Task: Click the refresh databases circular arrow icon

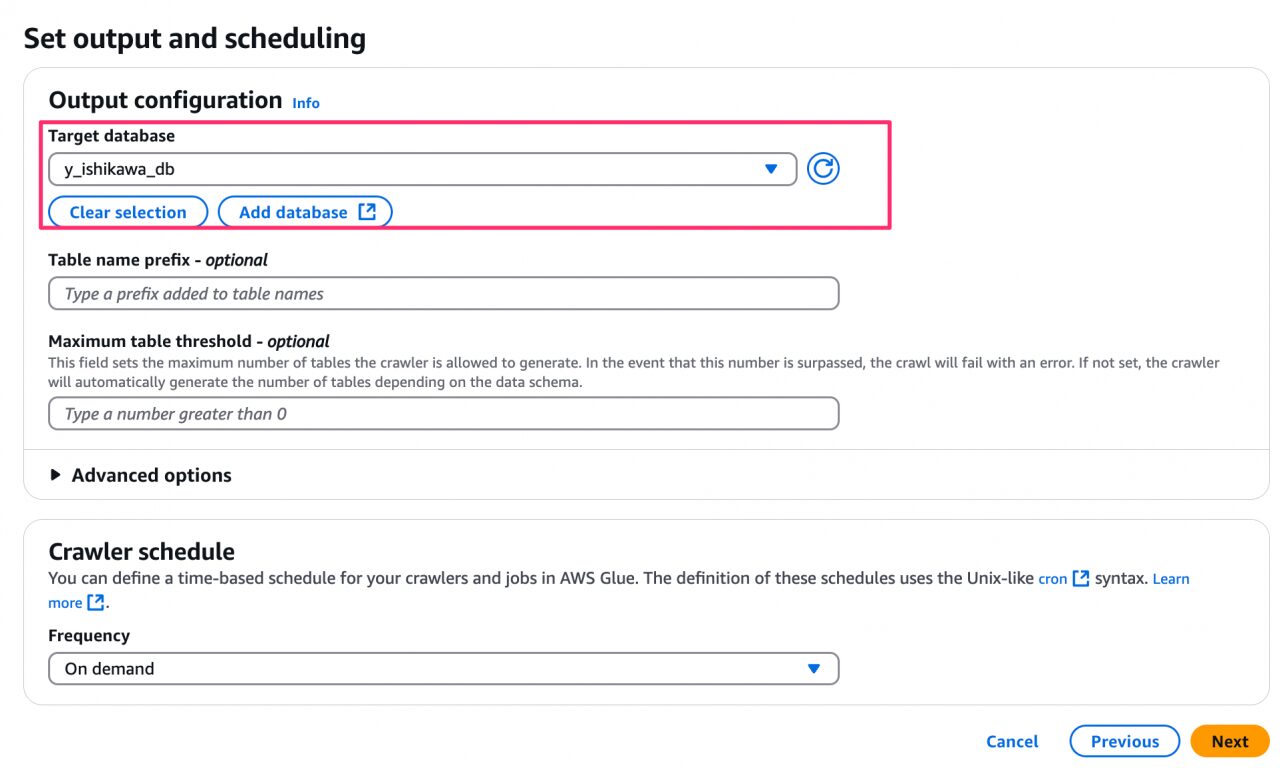Action: (823, 169)
